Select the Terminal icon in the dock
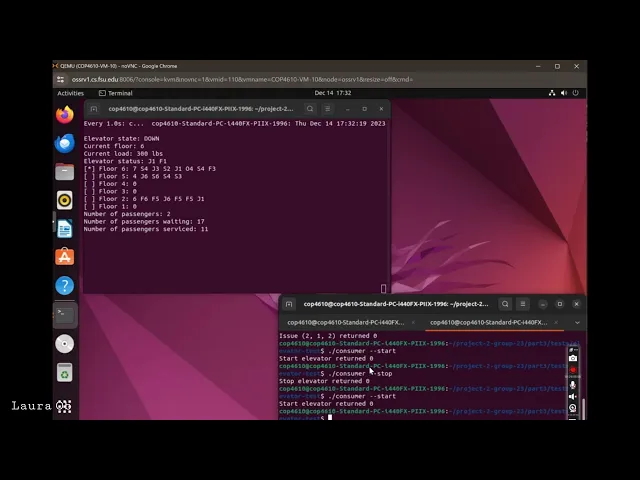This screenshot has width=640, height=480. [x=64, y=315]
